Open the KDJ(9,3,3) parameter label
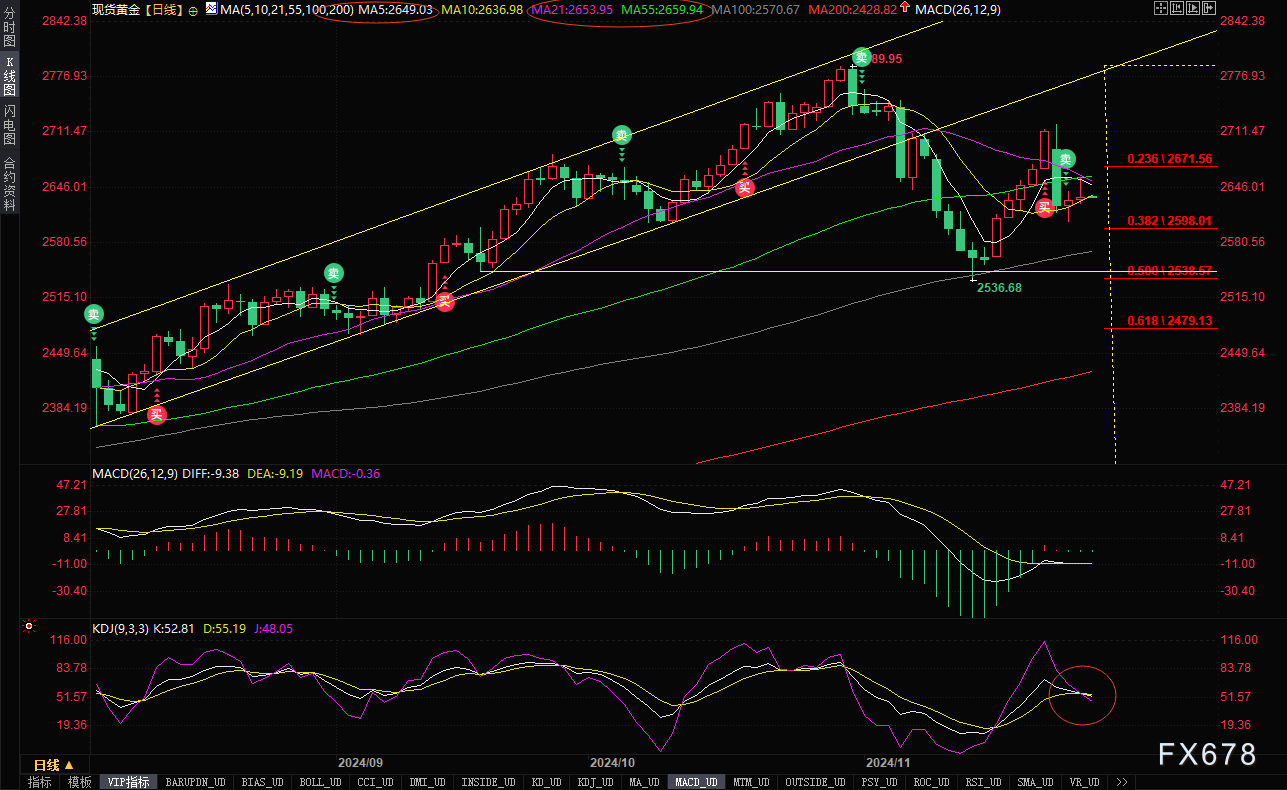Viewport: 1287px width, 790px height. tap(122, 629)
